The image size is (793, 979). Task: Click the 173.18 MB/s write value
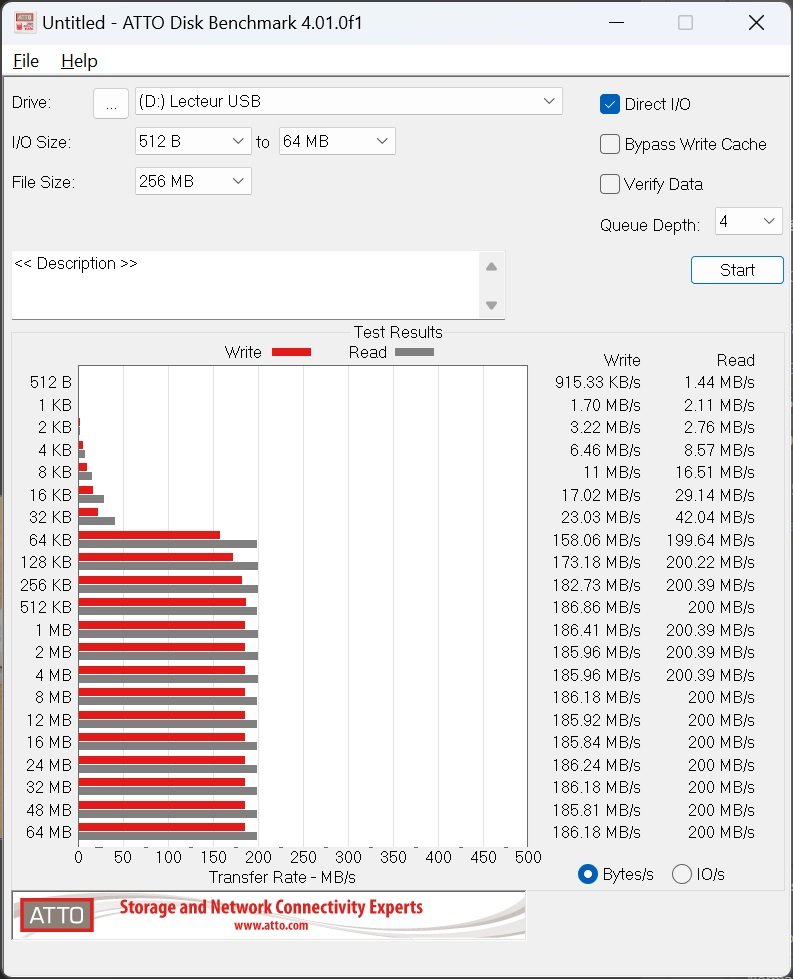pos(596,563)
